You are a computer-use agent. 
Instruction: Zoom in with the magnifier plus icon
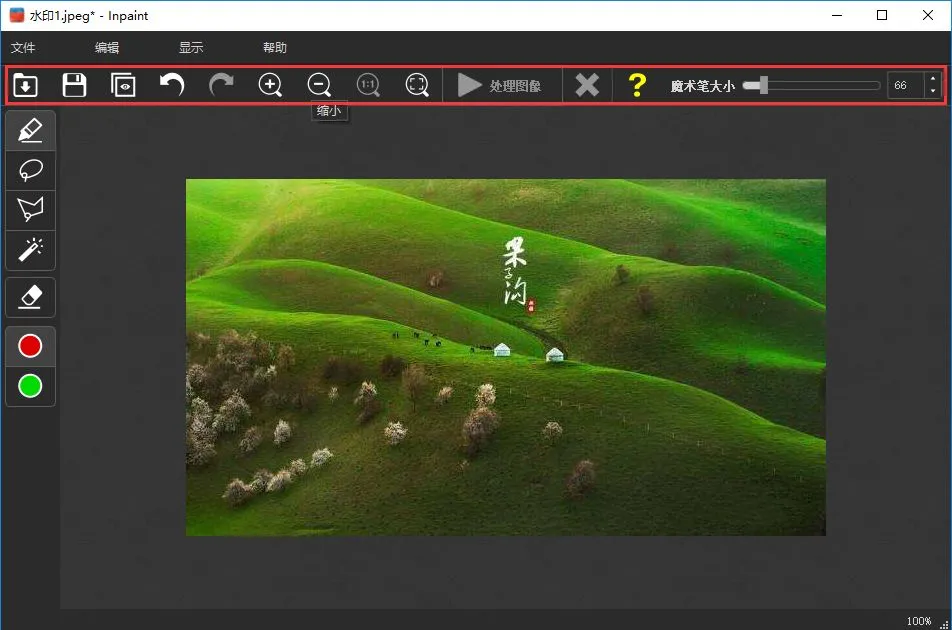click(x=270, y=85)
